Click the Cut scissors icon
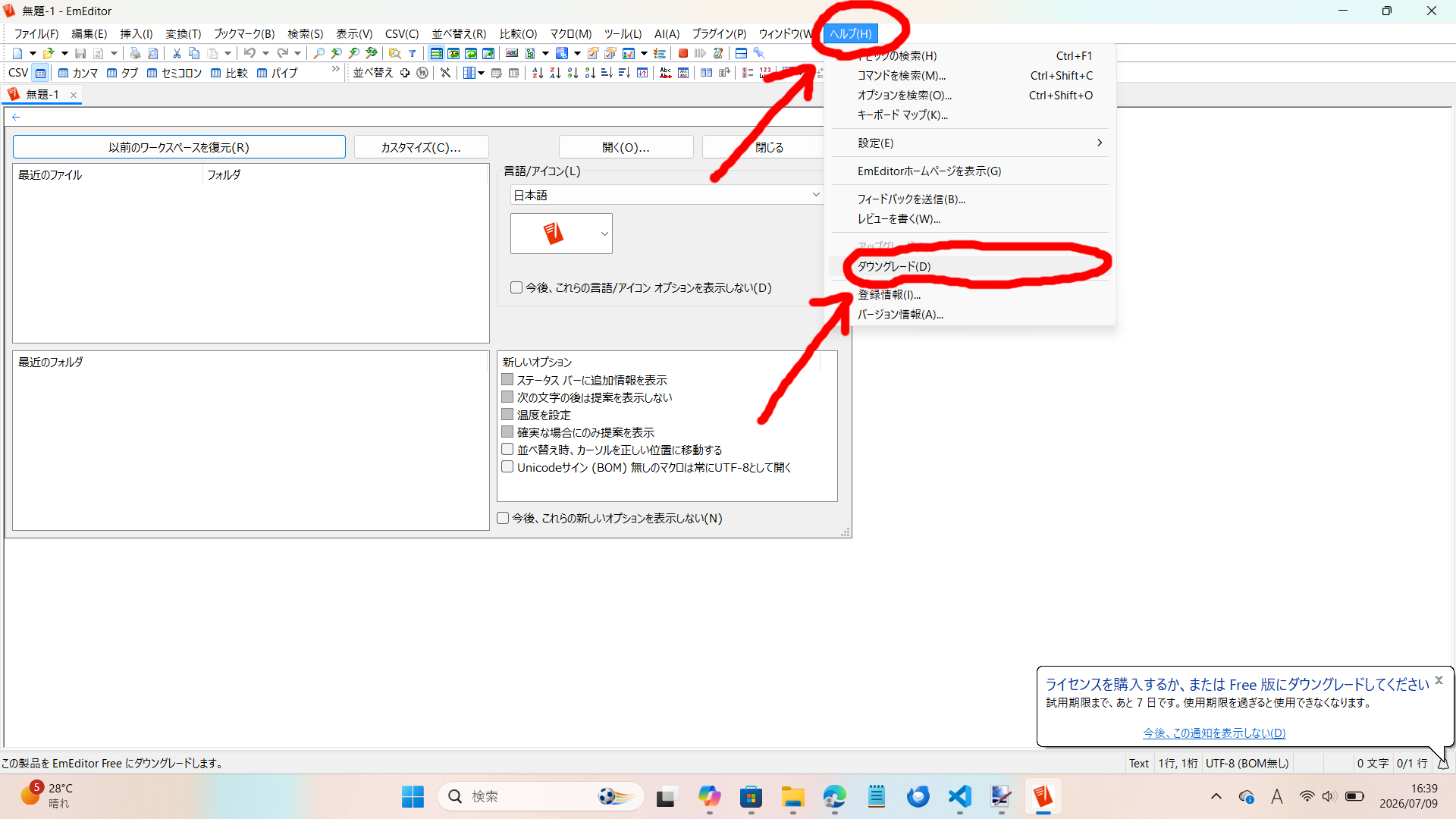This screenshot has width=1456, height=819. click(x=177, y=53)
